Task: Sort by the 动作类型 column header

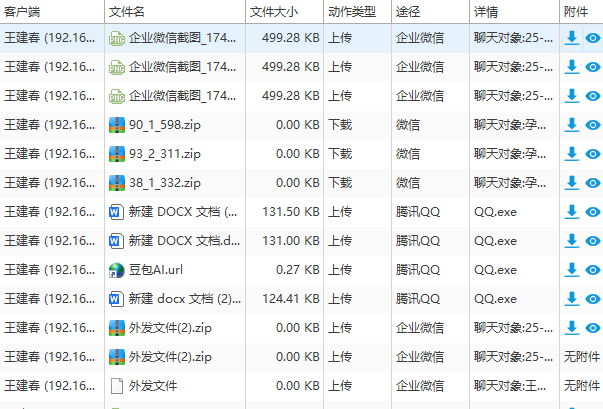Action: pyautogui.click(x=358, y=12)
